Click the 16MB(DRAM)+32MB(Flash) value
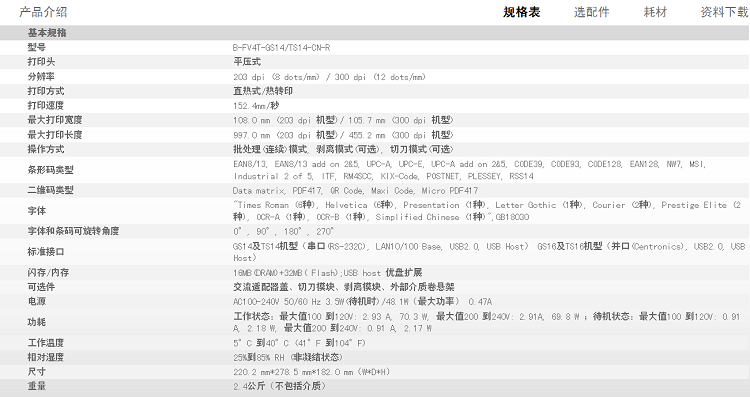 [327, 273]
